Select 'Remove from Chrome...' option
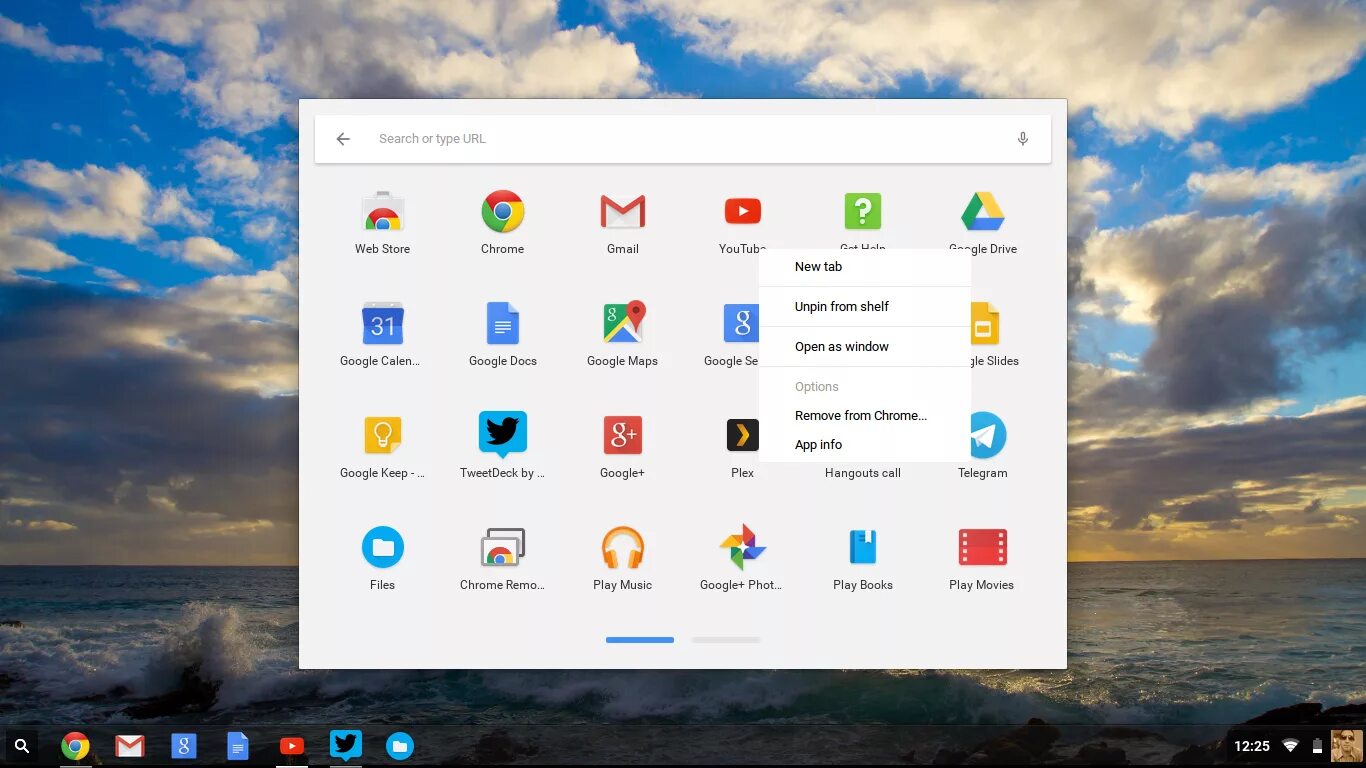 (860, 415)
